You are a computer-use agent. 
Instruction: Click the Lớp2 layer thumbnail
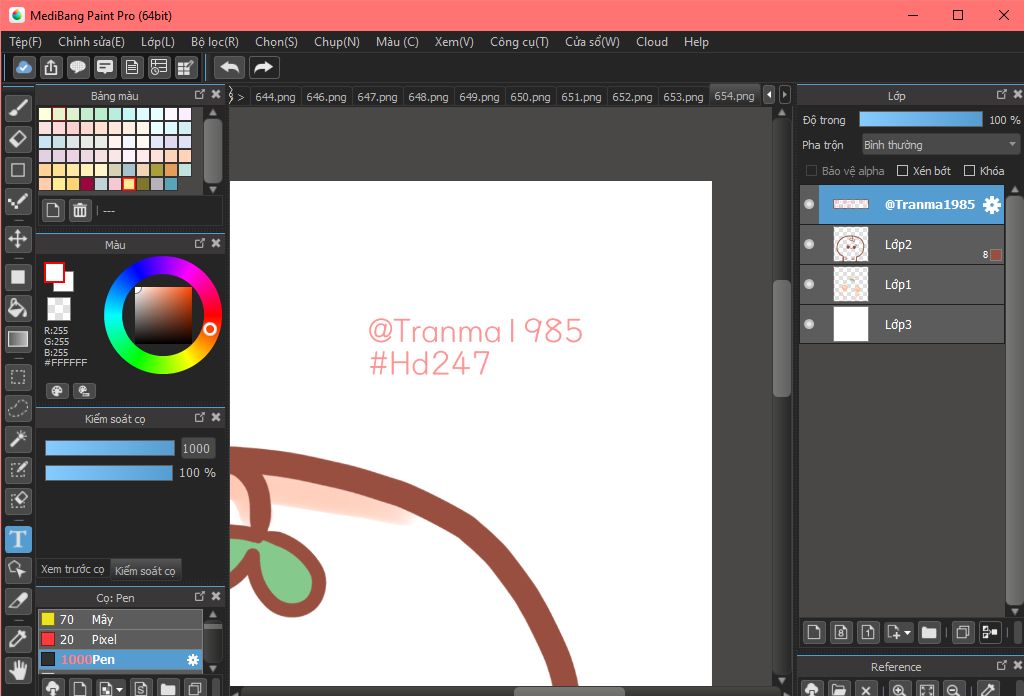tap(851, 244)
